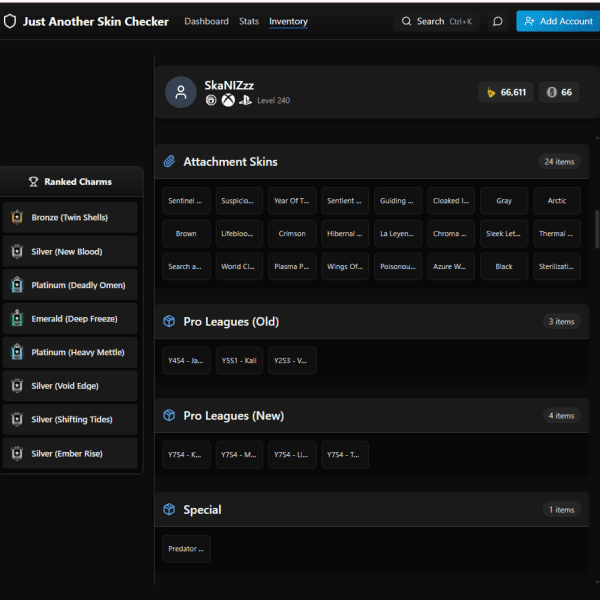Image resolution: width=600 pixels, height=600 pixels.
Task: Select the Gray attachment skin
Action: [x=504, y=201]
